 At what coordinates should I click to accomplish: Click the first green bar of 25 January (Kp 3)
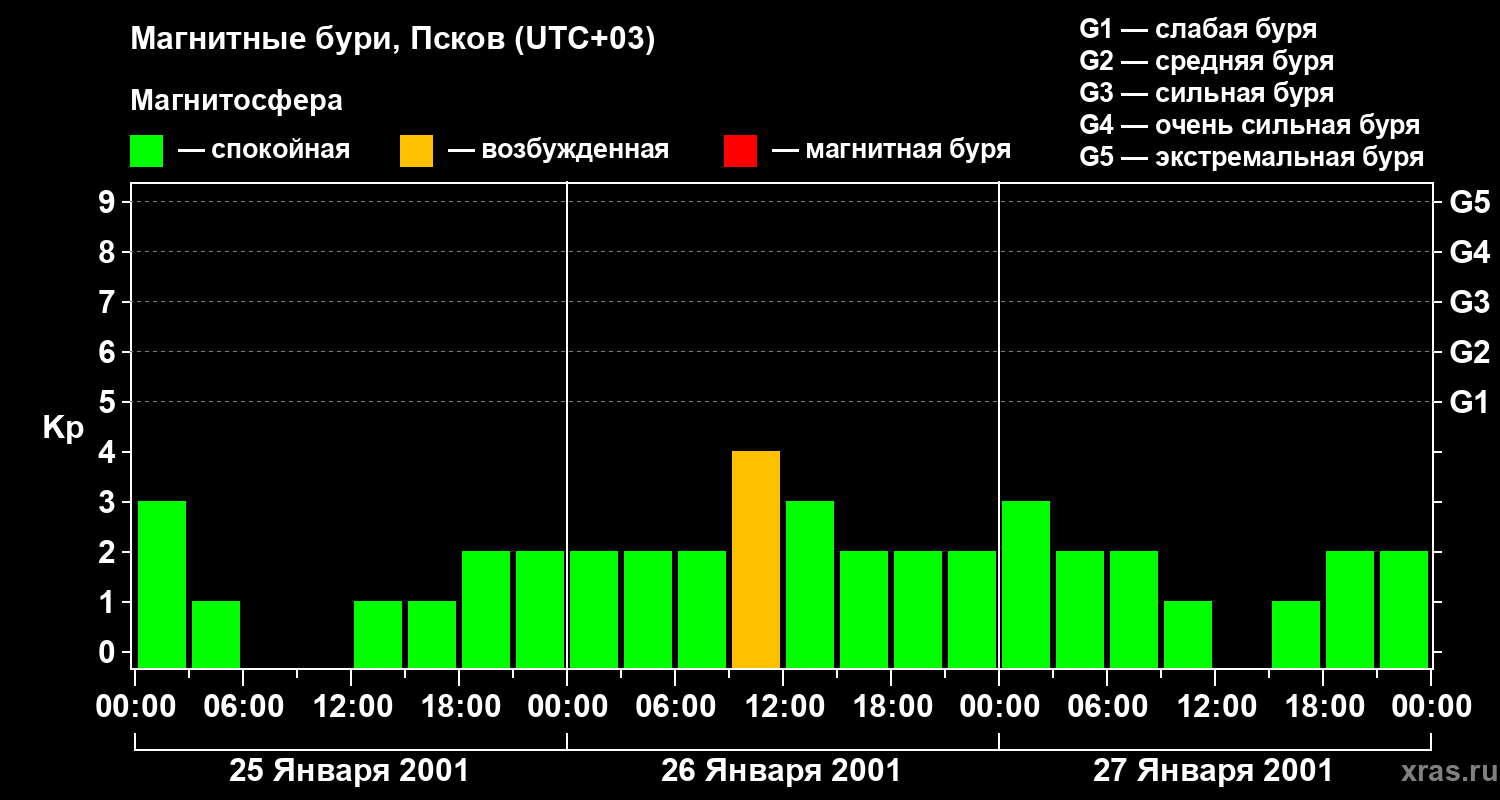[162, 585]
